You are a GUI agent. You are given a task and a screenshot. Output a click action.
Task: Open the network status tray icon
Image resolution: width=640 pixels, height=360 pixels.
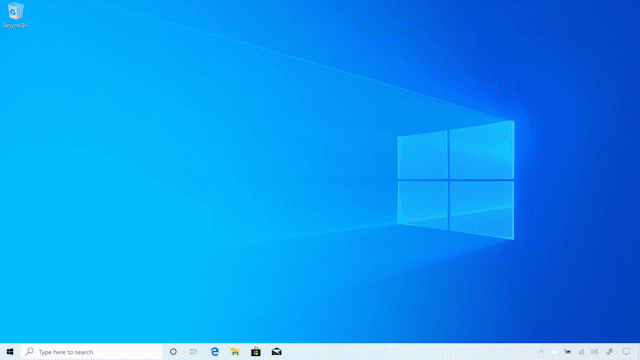pos(581,351)
